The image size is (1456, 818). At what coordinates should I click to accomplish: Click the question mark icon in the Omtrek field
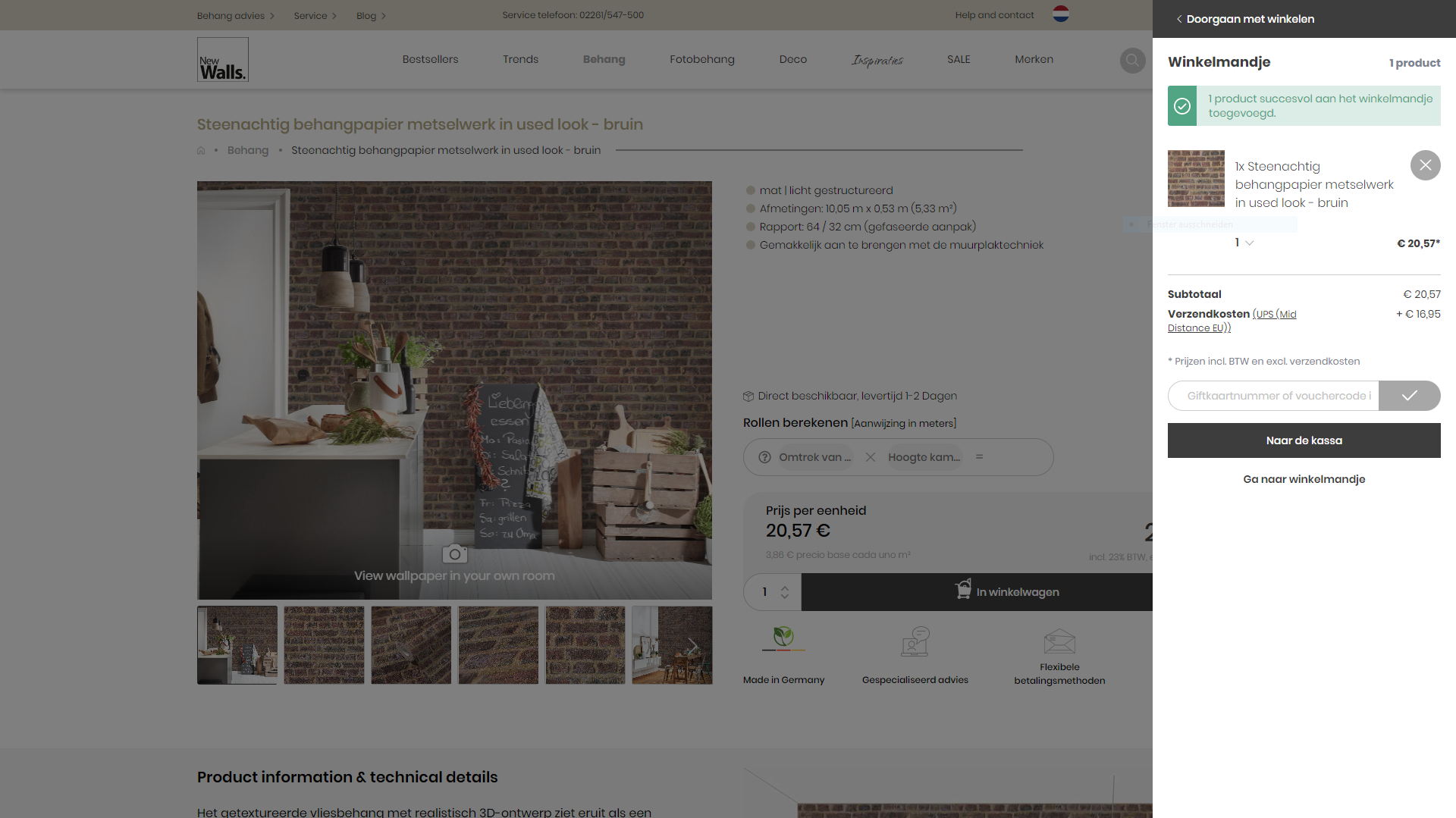tap(764, 457)
